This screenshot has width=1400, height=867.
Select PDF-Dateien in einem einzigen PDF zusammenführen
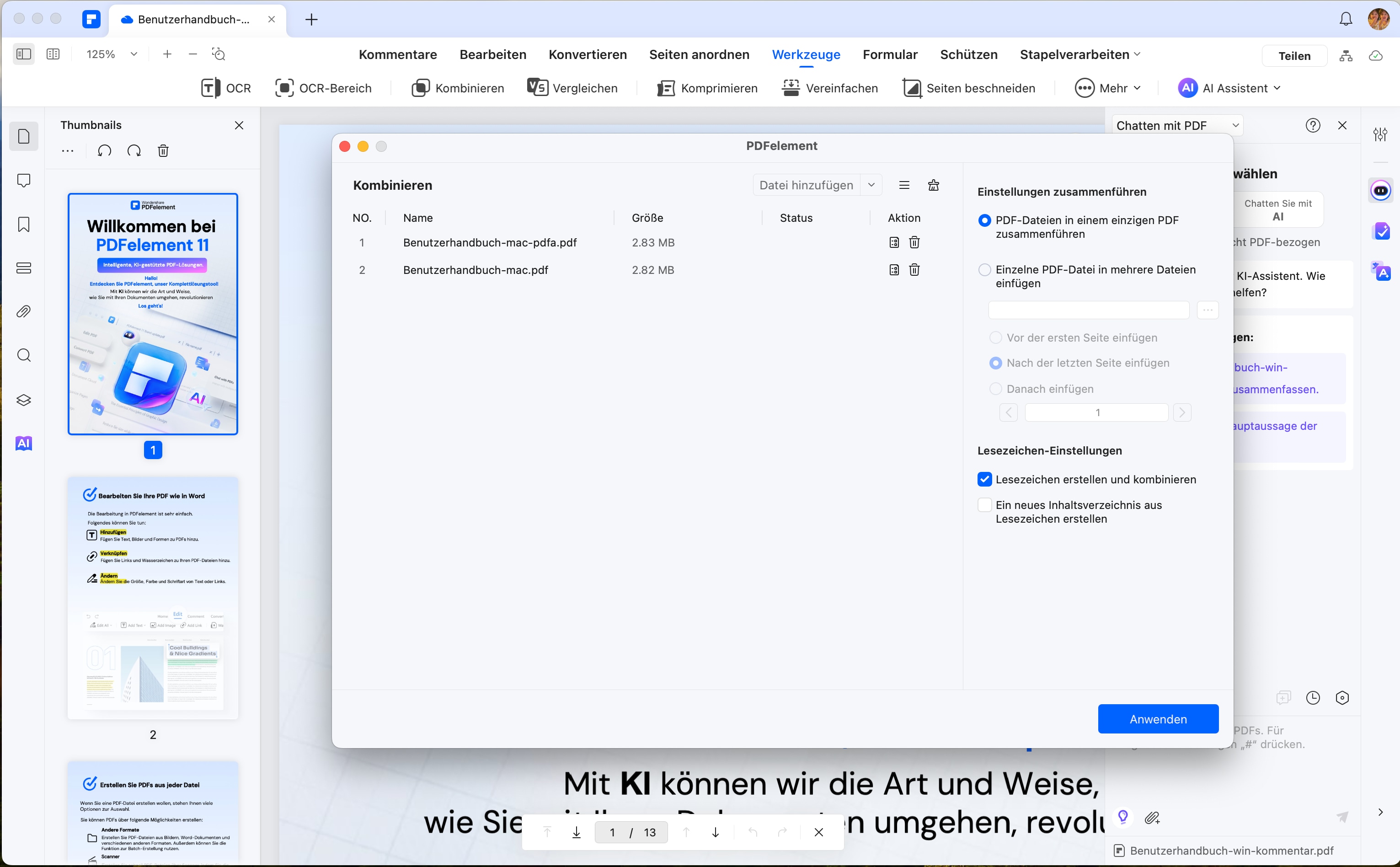984,221
